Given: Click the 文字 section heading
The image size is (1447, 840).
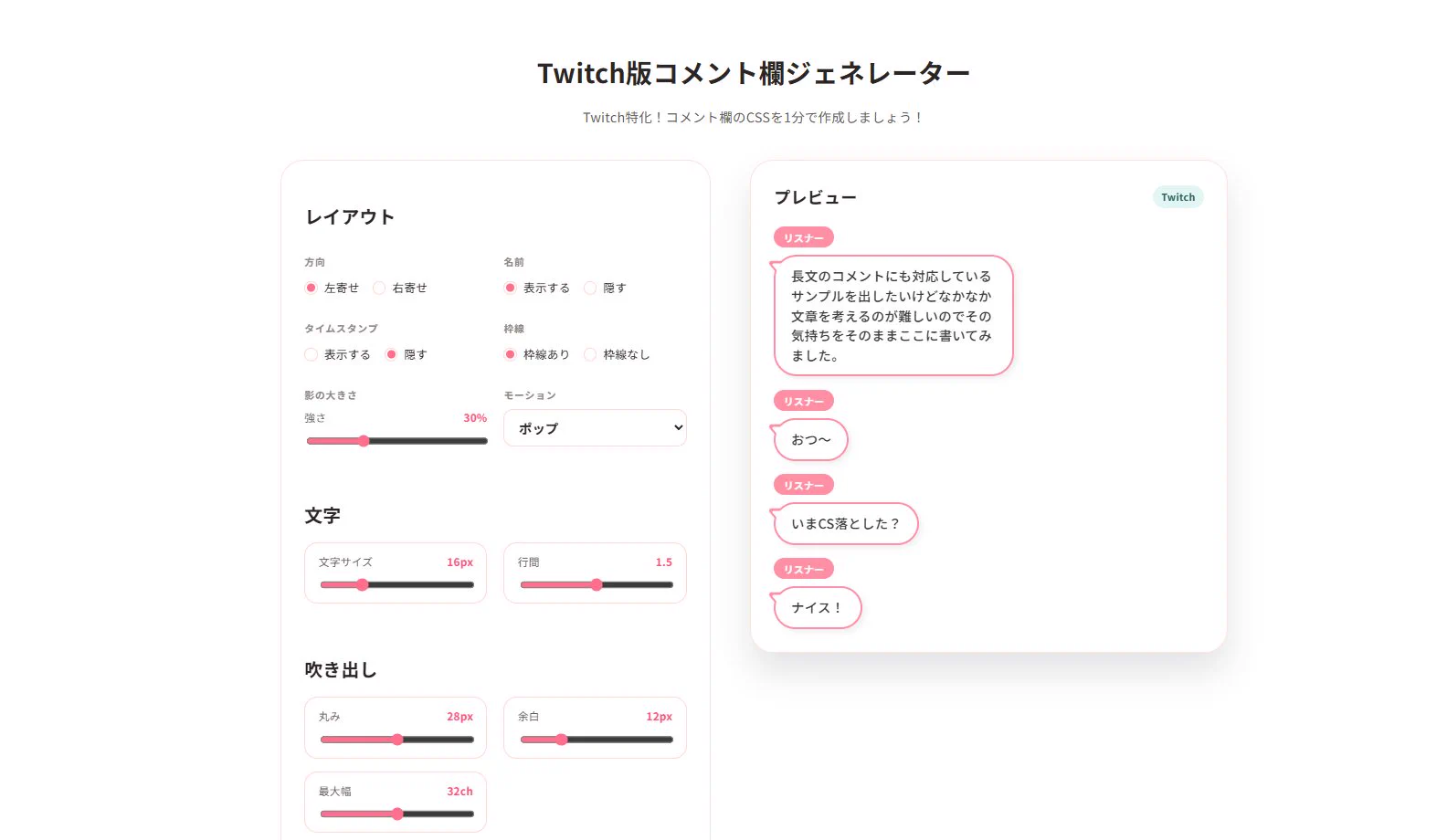Looking at the screenshot, I should [322, 516].
